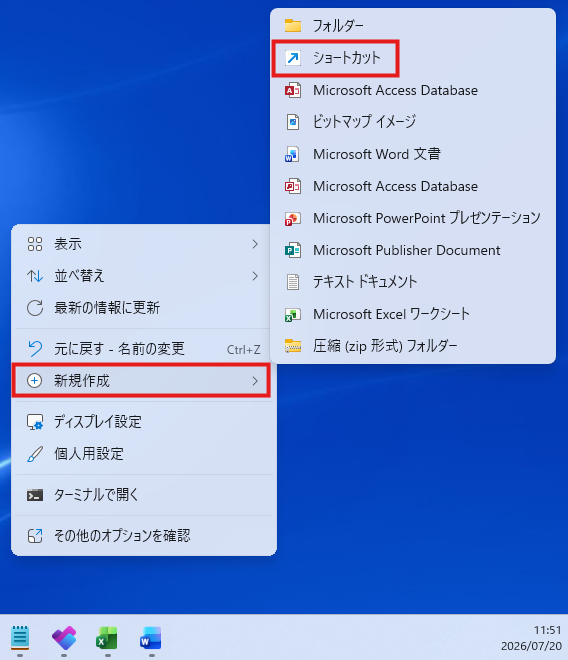The width and height of the screenshot is (568, 660).
Task: Click 最新の情報に更新 to refresh
Action: pyautogui.click(x=143, y=308)
